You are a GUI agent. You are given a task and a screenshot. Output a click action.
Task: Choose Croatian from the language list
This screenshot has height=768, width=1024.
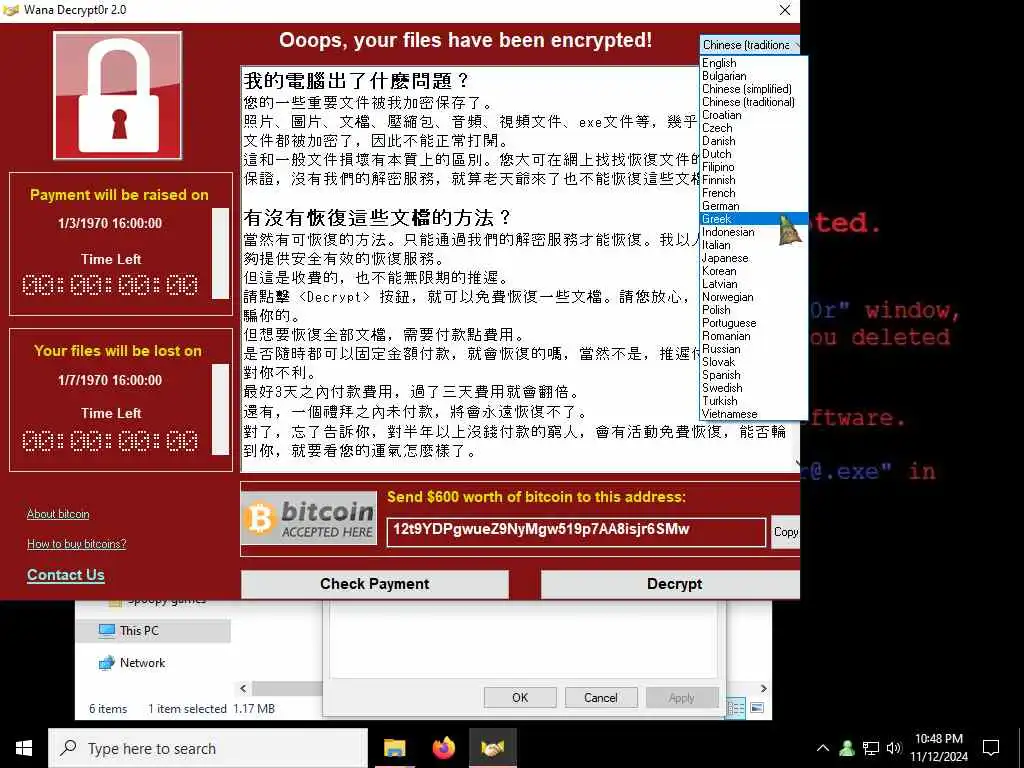tap(754, 115)
